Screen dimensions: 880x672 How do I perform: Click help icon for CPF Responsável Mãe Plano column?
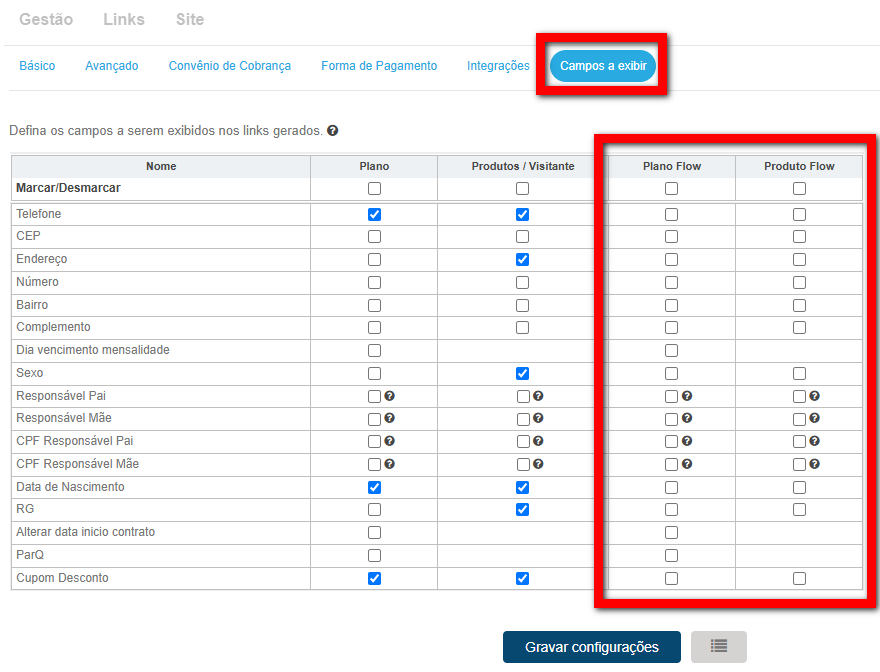(390, 464)
